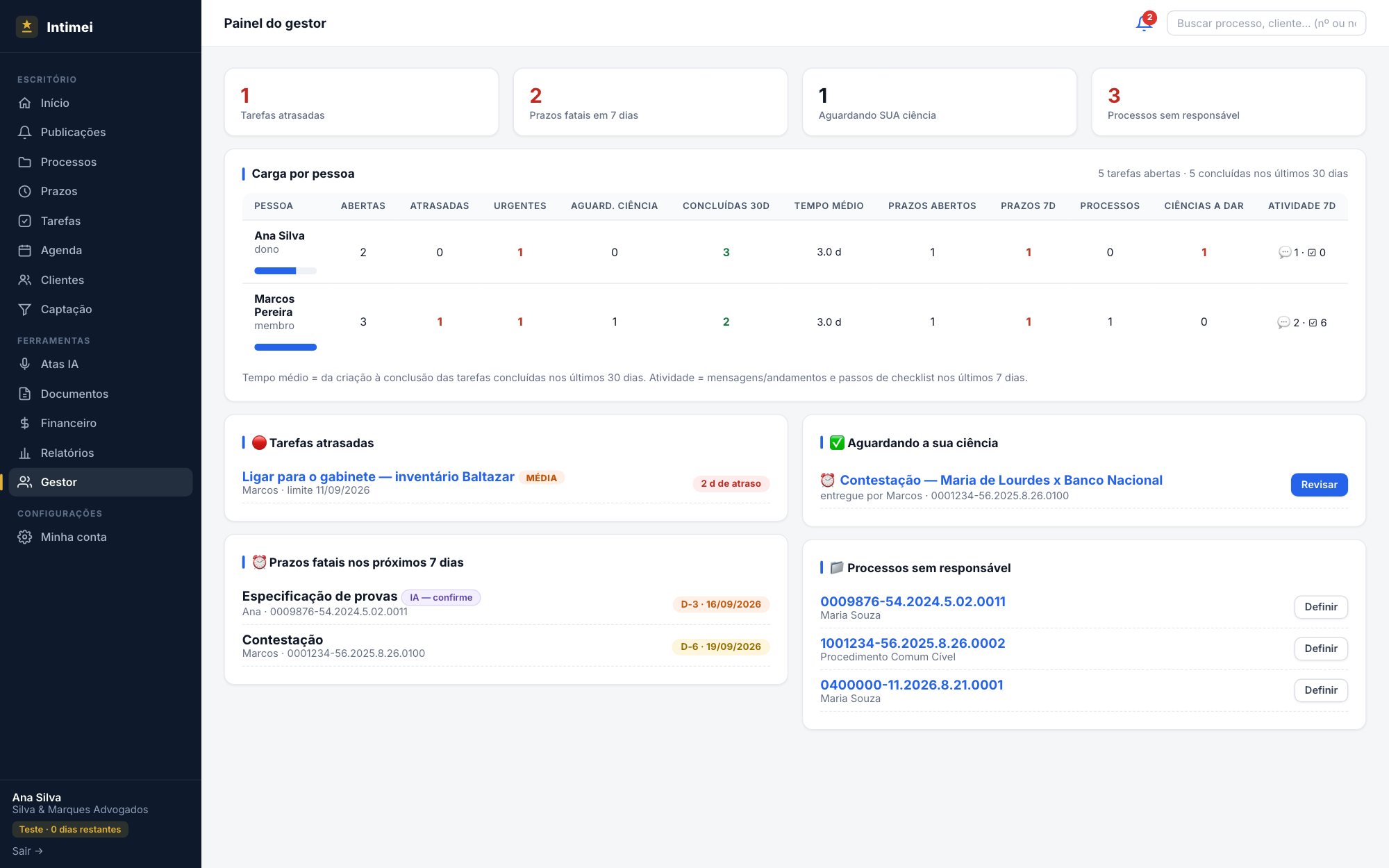Click the 2 d de atraso badge

731,483
